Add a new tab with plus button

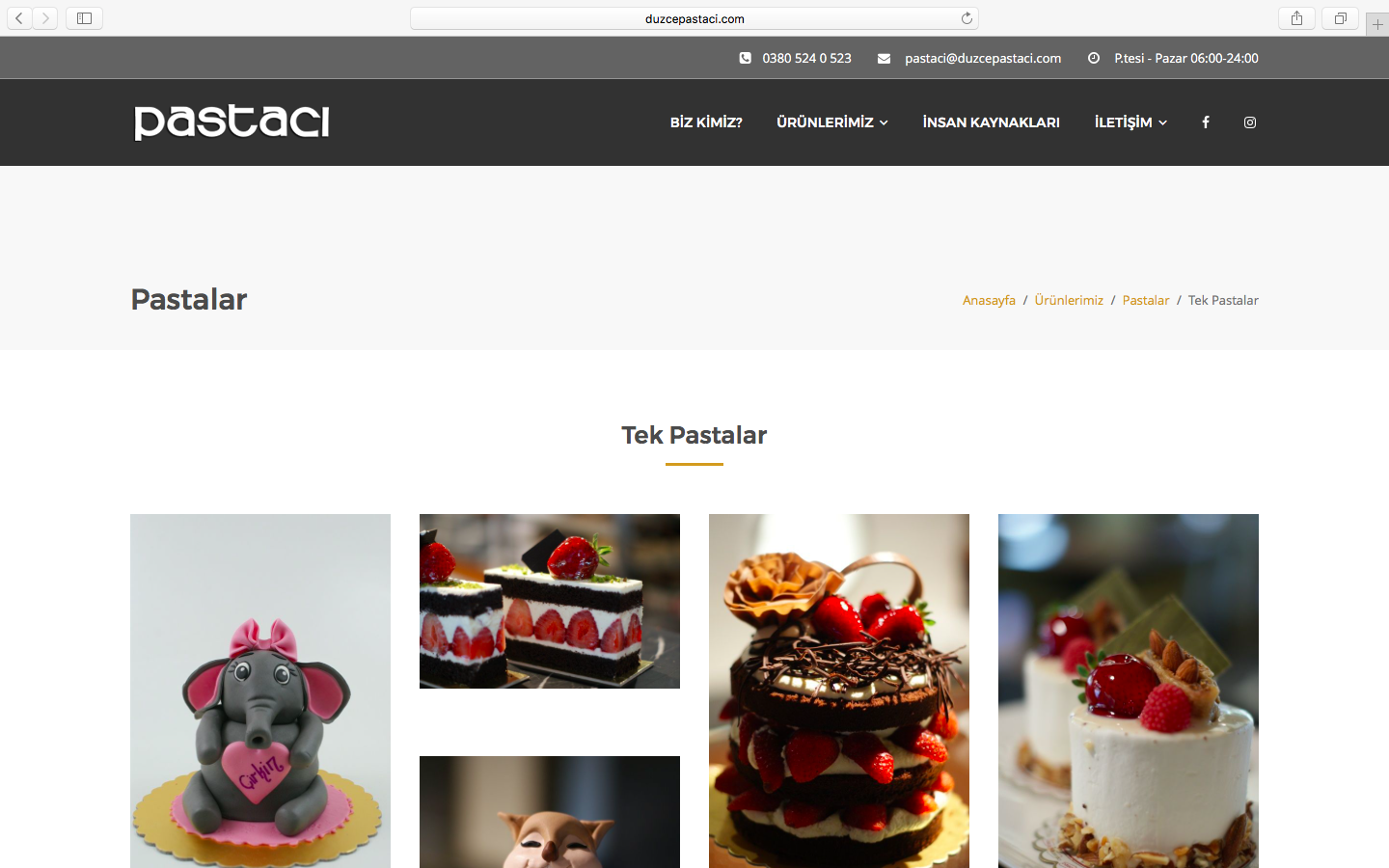click(x=1377, y=25)
